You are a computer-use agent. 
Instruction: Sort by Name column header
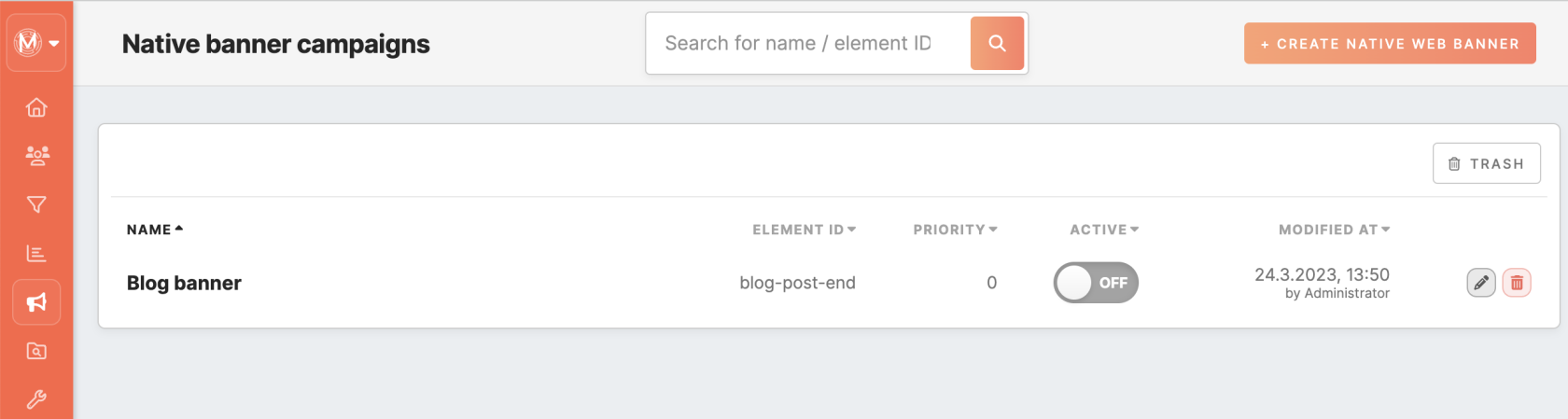(155, 230)
